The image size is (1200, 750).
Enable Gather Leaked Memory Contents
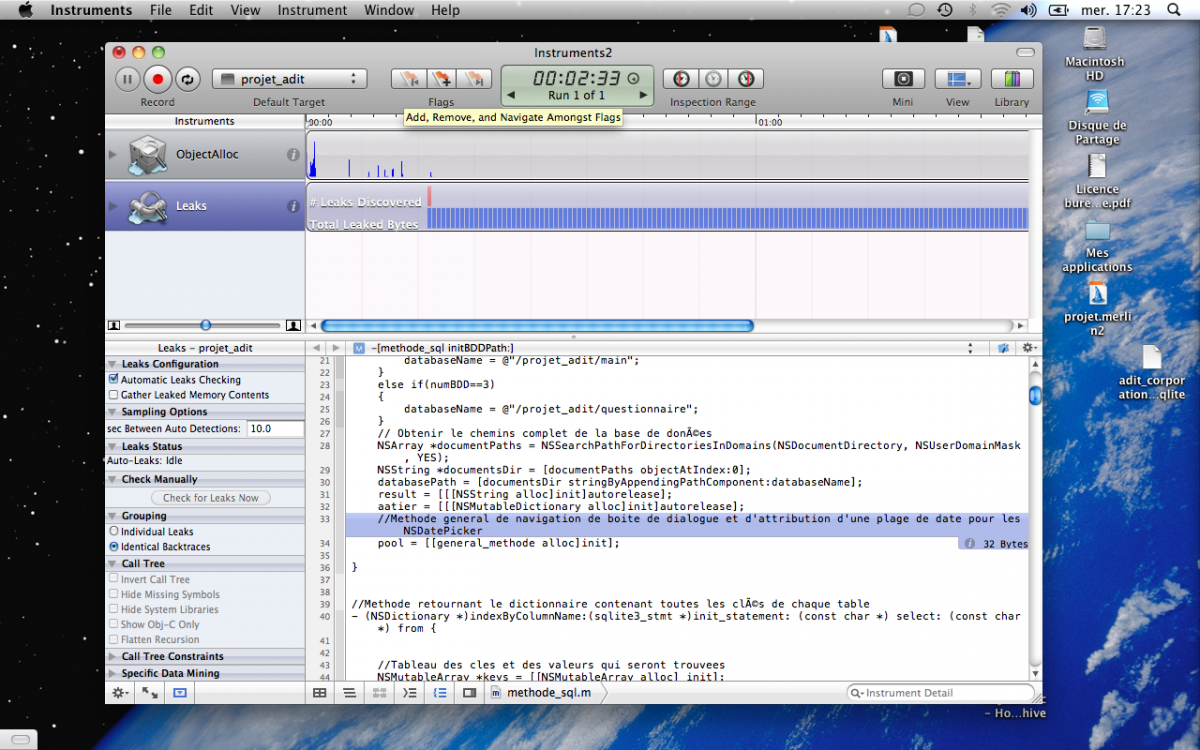[113, 395]
